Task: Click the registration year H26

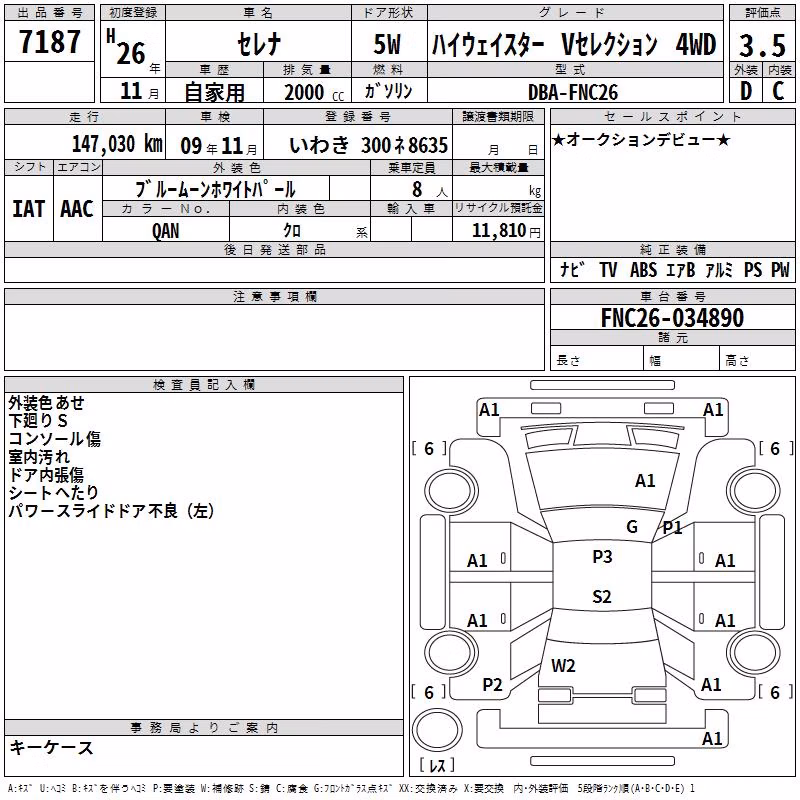Action: click(x=126, y=47)
